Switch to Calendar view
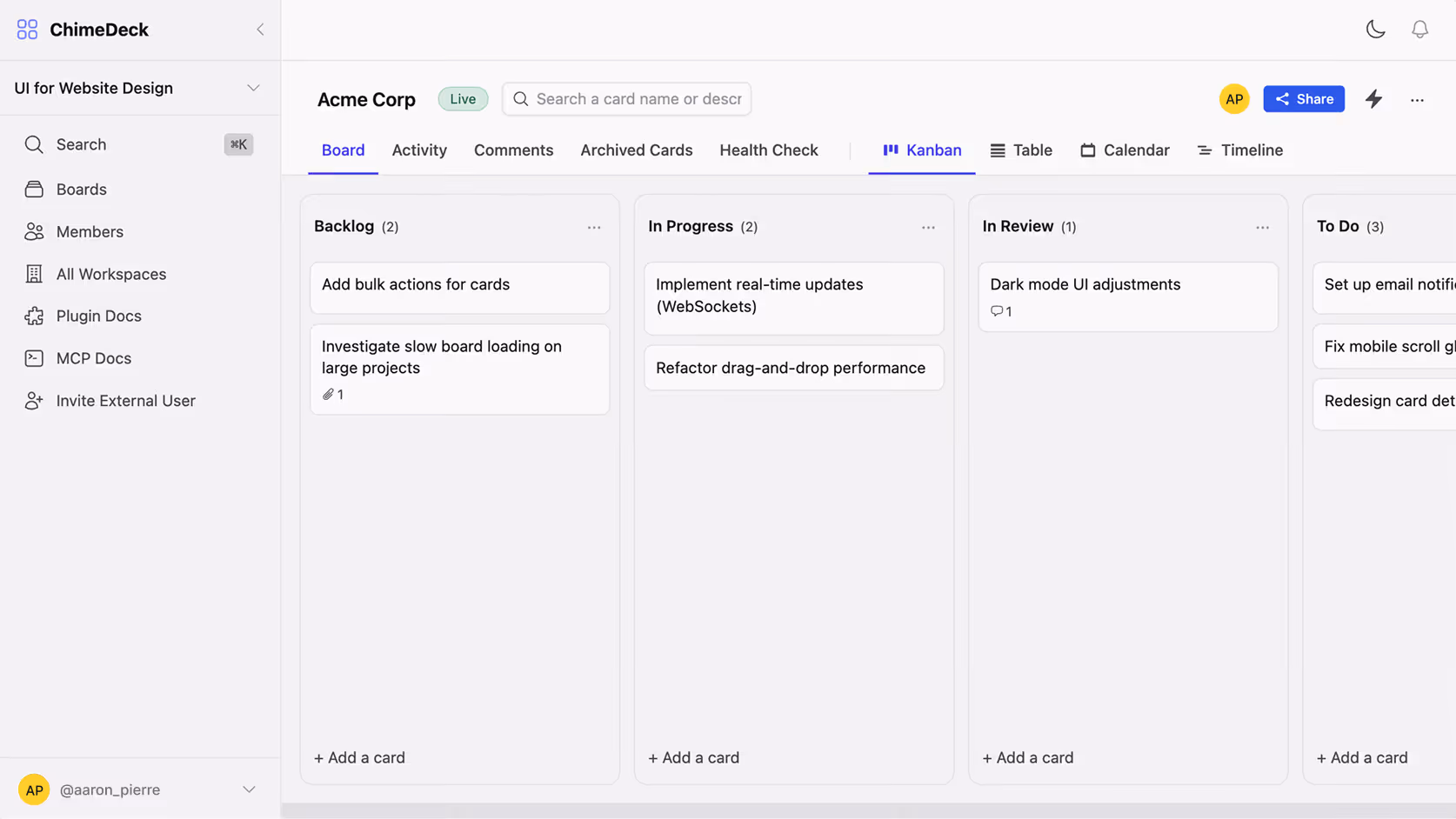Image resolution: width=1456 pixels, height=819 pixels. point(1125,150)
